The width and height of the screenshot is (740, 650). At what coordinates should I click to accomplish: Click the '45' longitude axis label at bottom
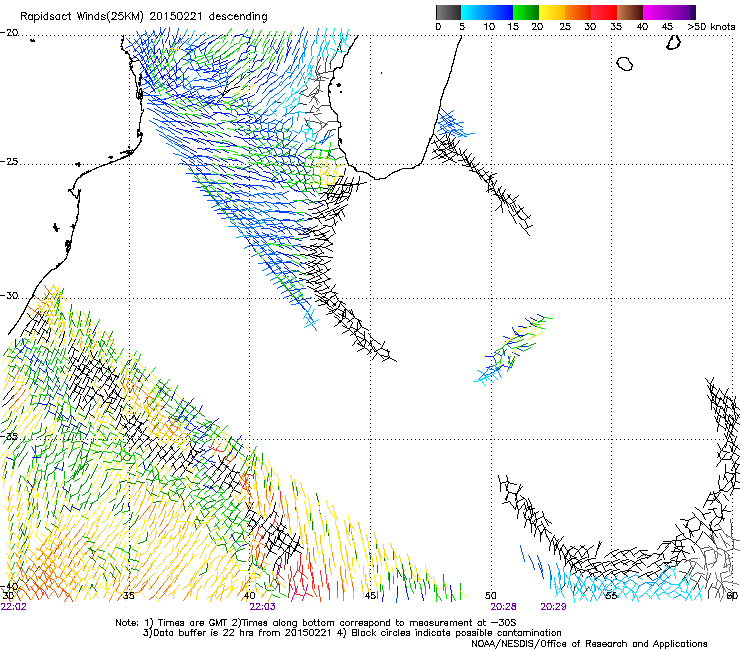[x=371, y=596]
